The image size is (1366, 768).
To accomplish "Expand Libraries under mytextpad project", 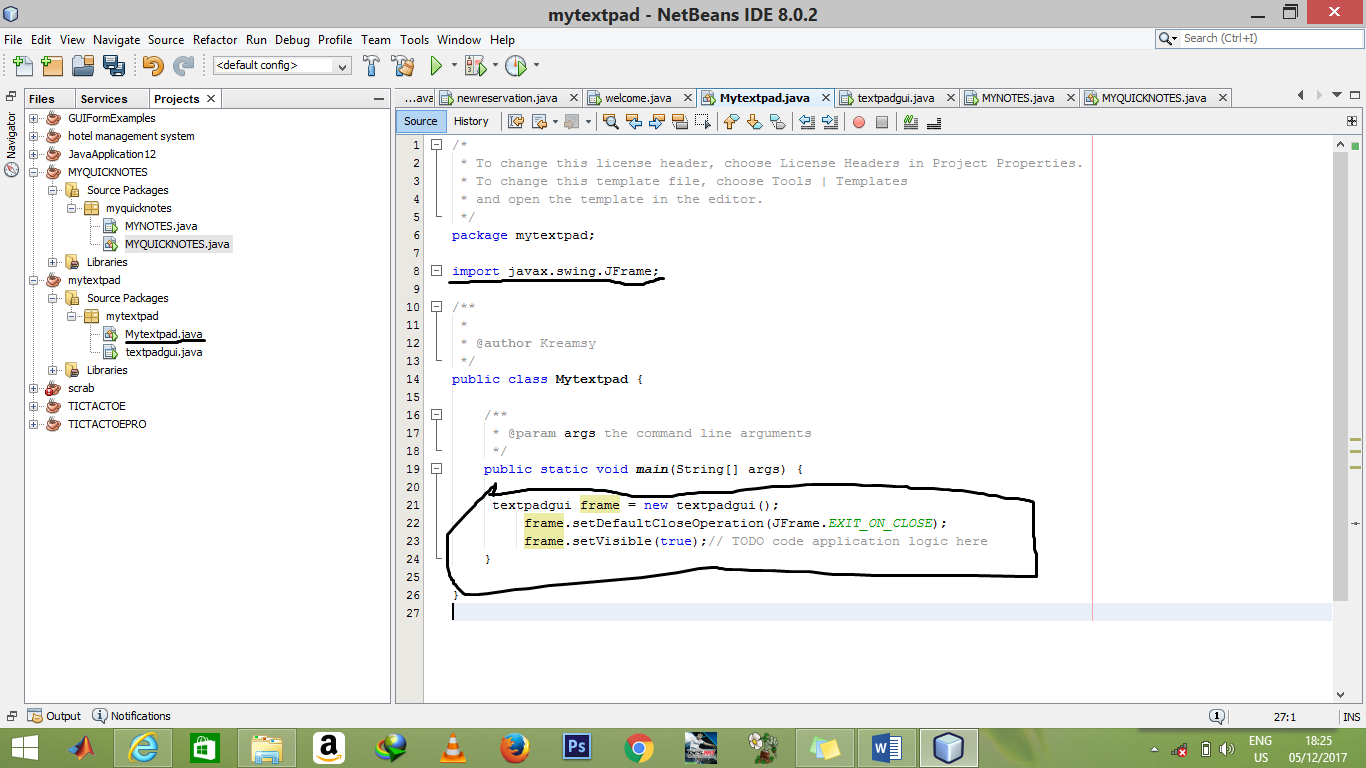I will point(53,370).
